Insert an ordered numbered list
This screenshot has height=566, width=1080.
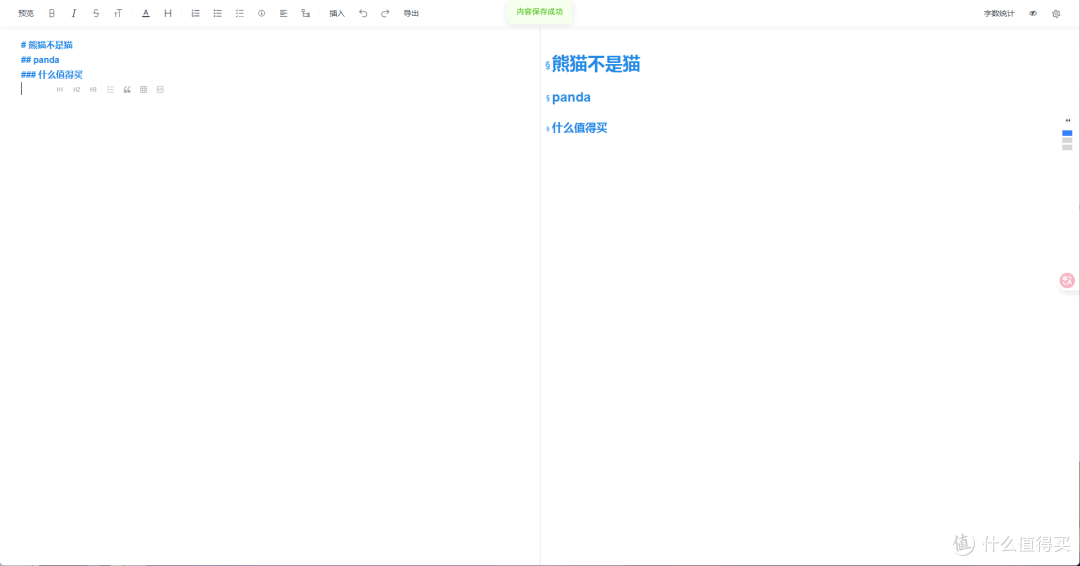point(196,13)
